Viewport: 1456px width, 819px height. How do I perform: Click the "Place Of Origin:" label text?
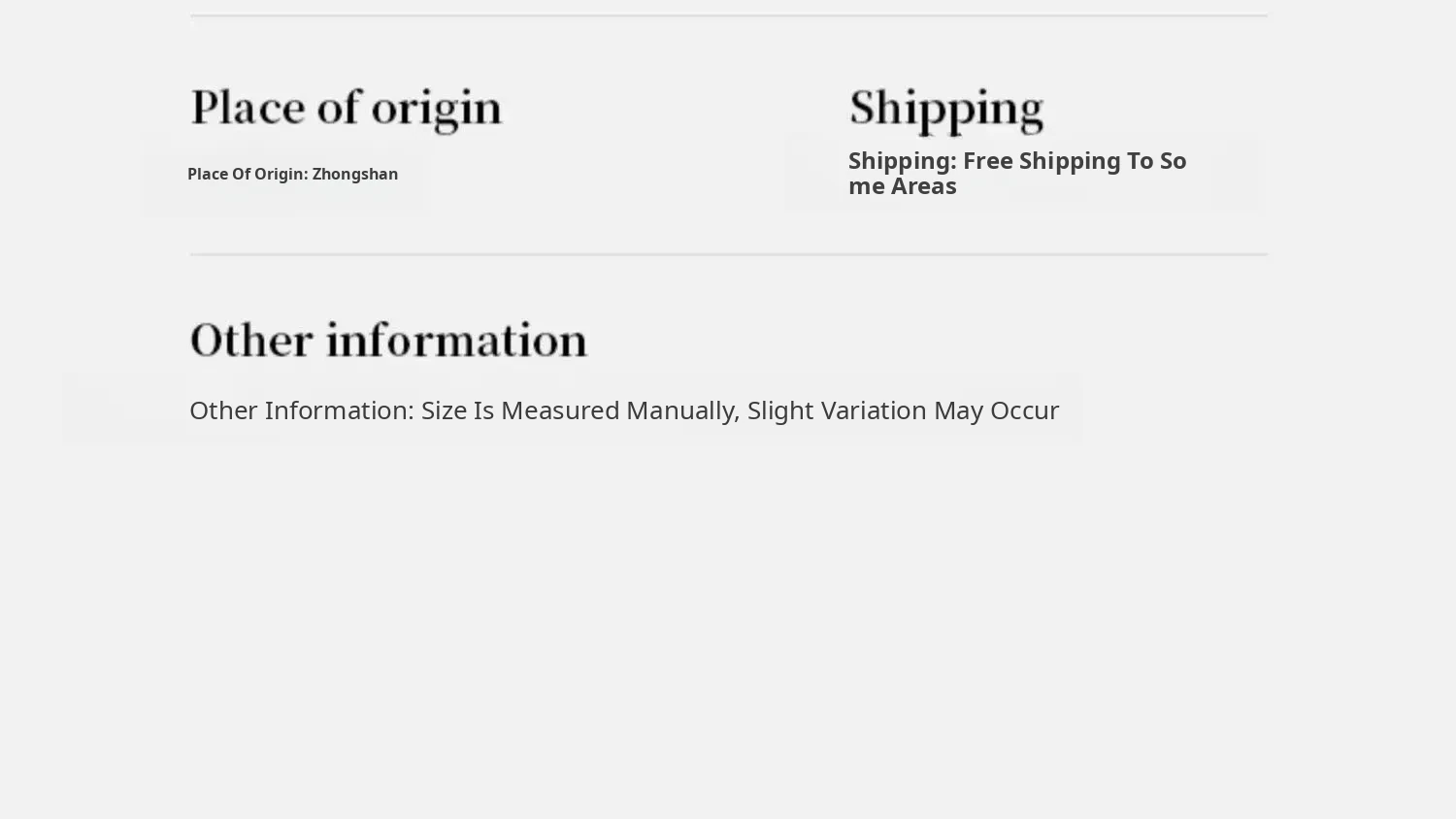point(248,175)
